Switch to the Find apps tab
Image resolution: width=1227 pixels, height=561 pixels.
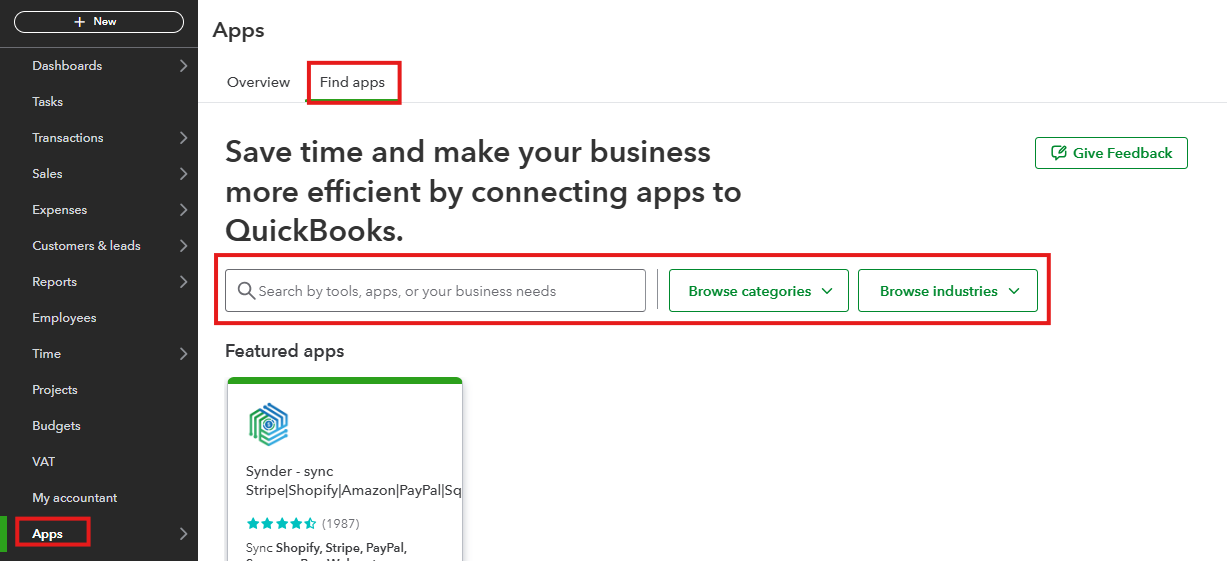point(352,83)
